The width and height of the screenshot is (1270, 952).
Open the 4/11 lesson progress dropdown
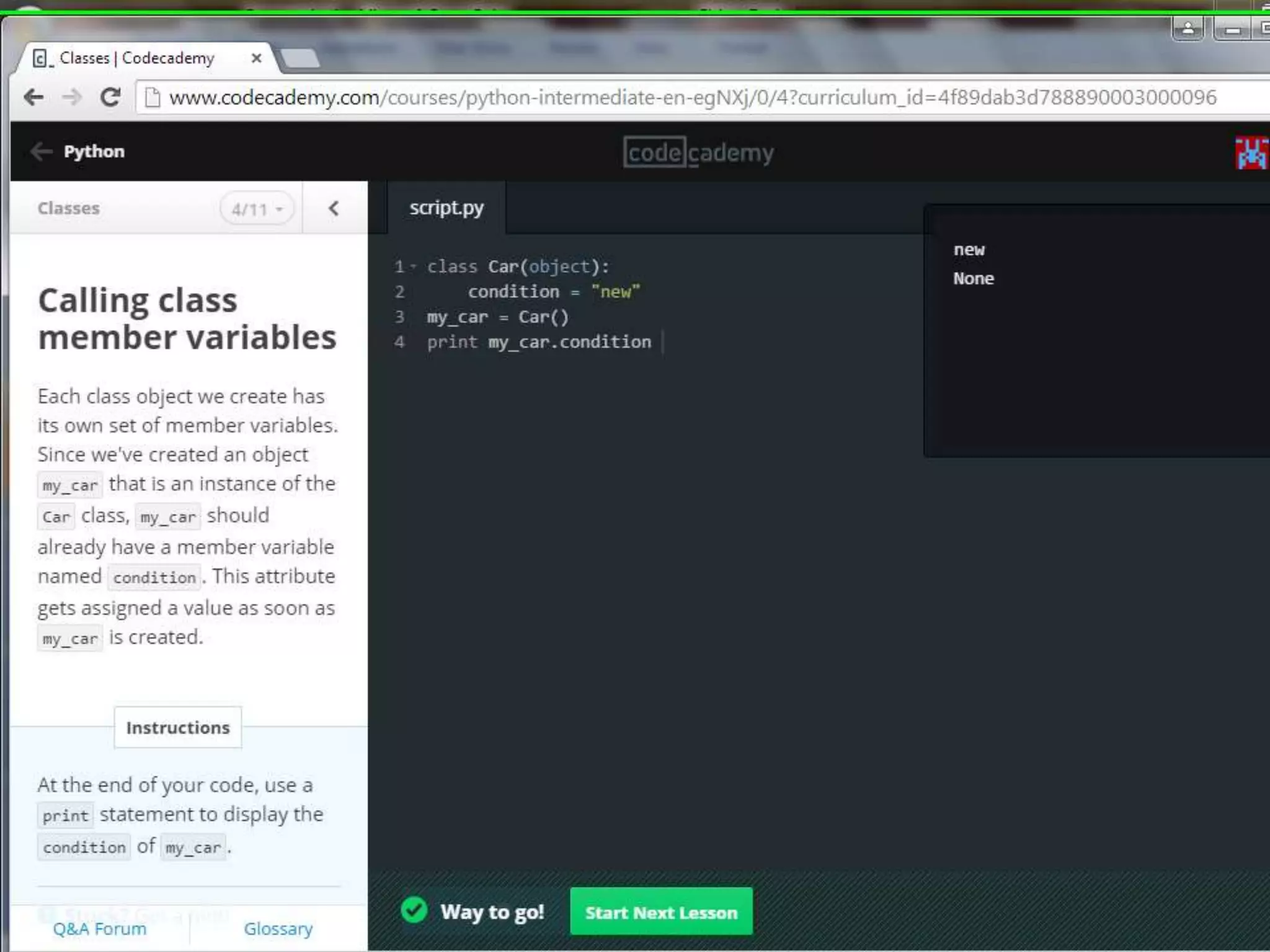pos(257,209)
